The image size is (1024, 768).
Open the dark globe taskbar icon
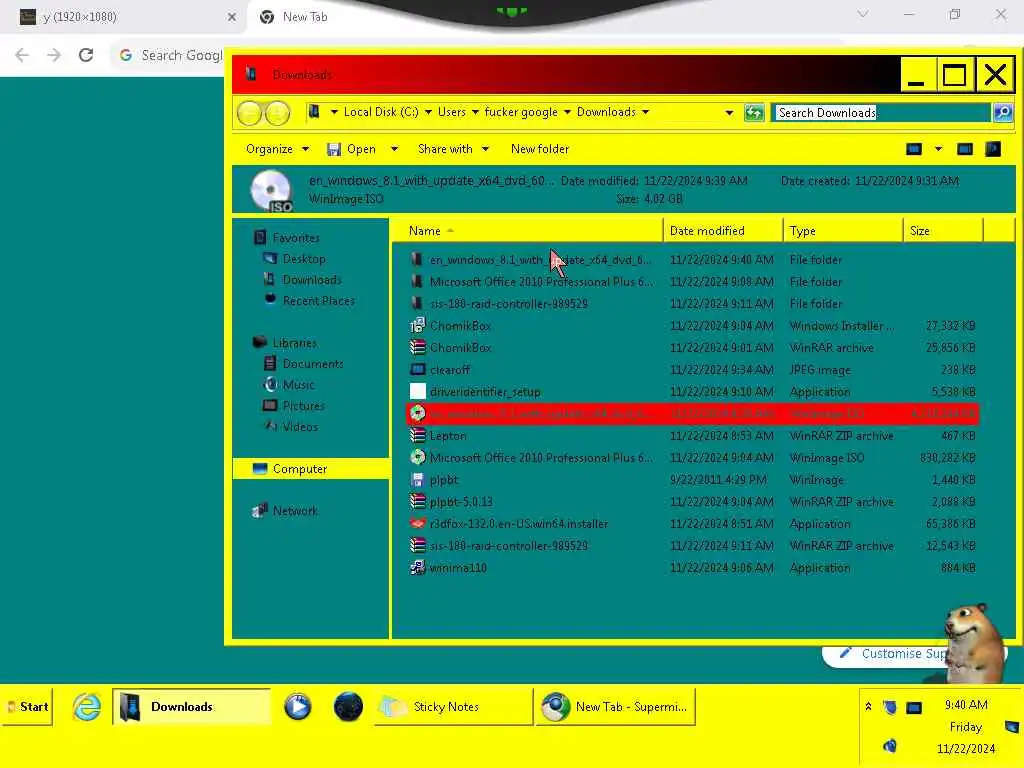(348, 707)
